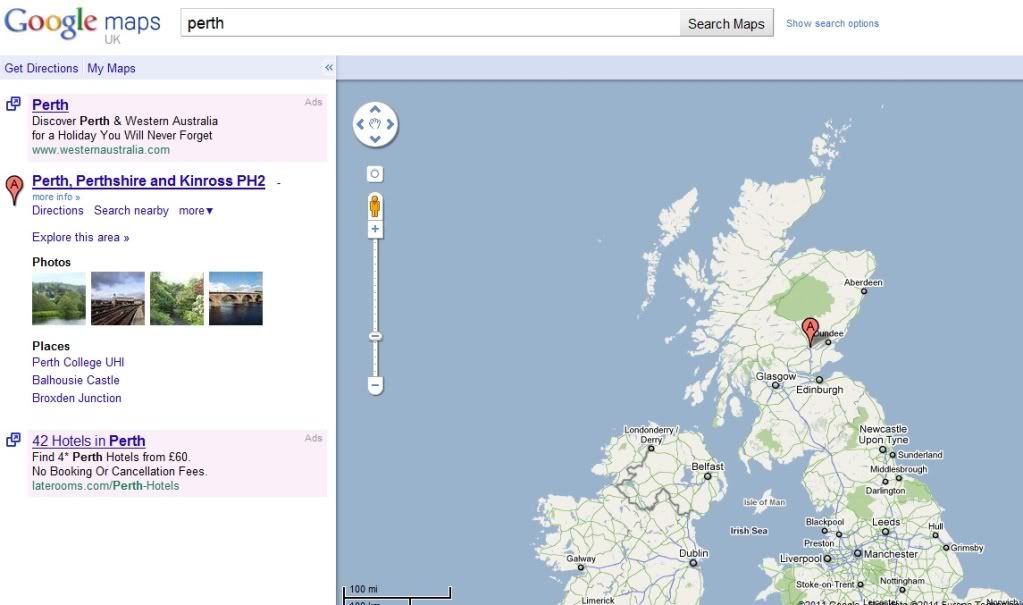The width and height of the screenshot is (1023, 605).
Task: Adjust the zoom slider handle
Action: click(x=375, y=337)
